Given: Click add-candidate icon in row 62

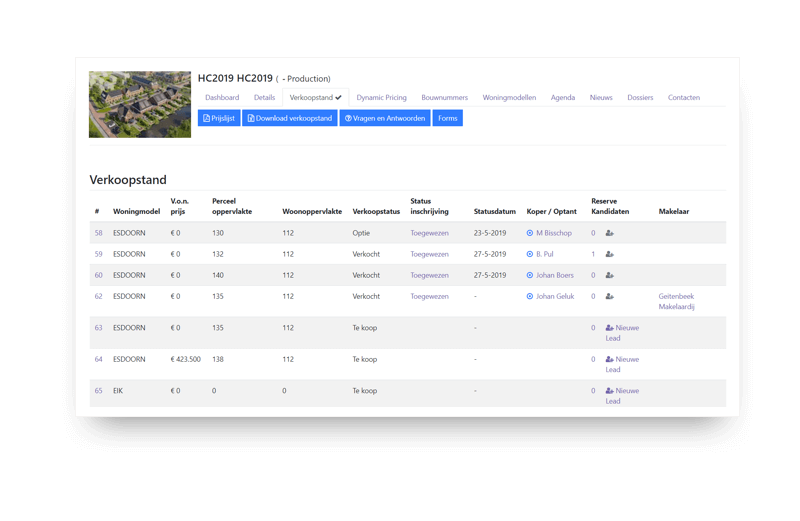Looking at the screenshot, I should (x=609, y=296).
